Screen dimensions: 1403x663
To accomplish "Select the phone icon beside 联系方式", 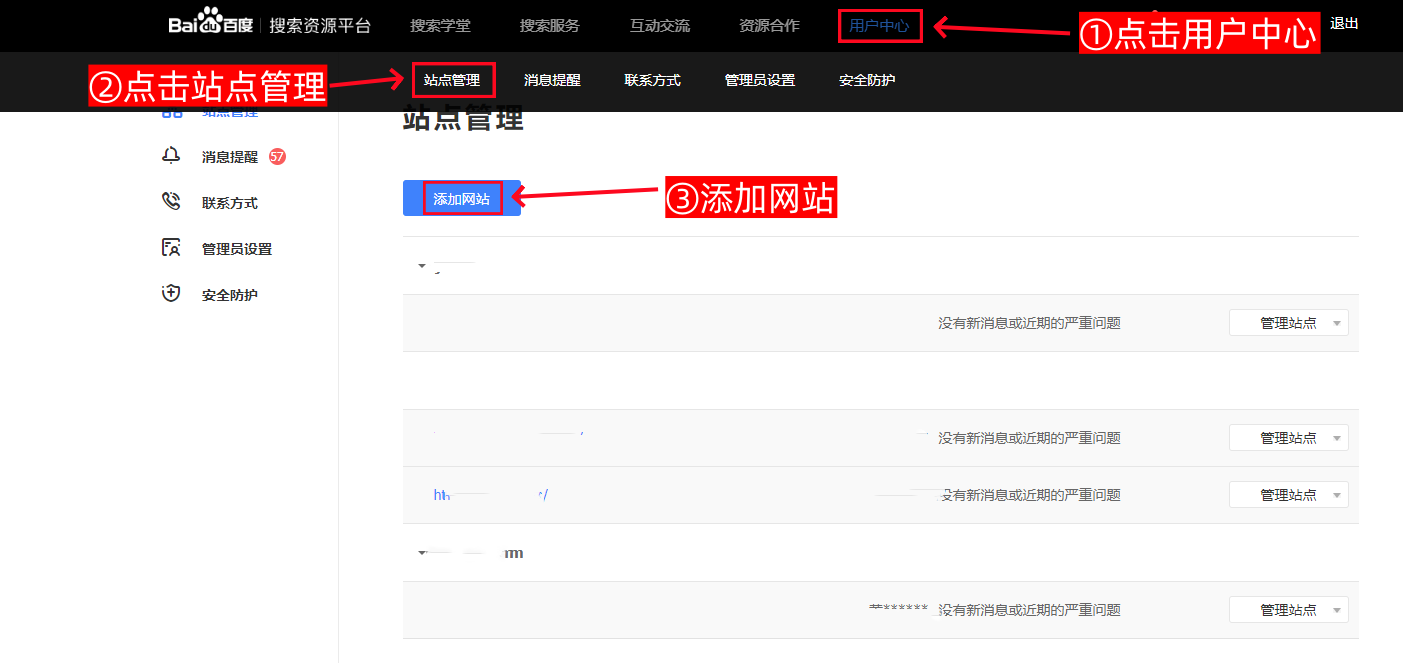I will 171,201.
